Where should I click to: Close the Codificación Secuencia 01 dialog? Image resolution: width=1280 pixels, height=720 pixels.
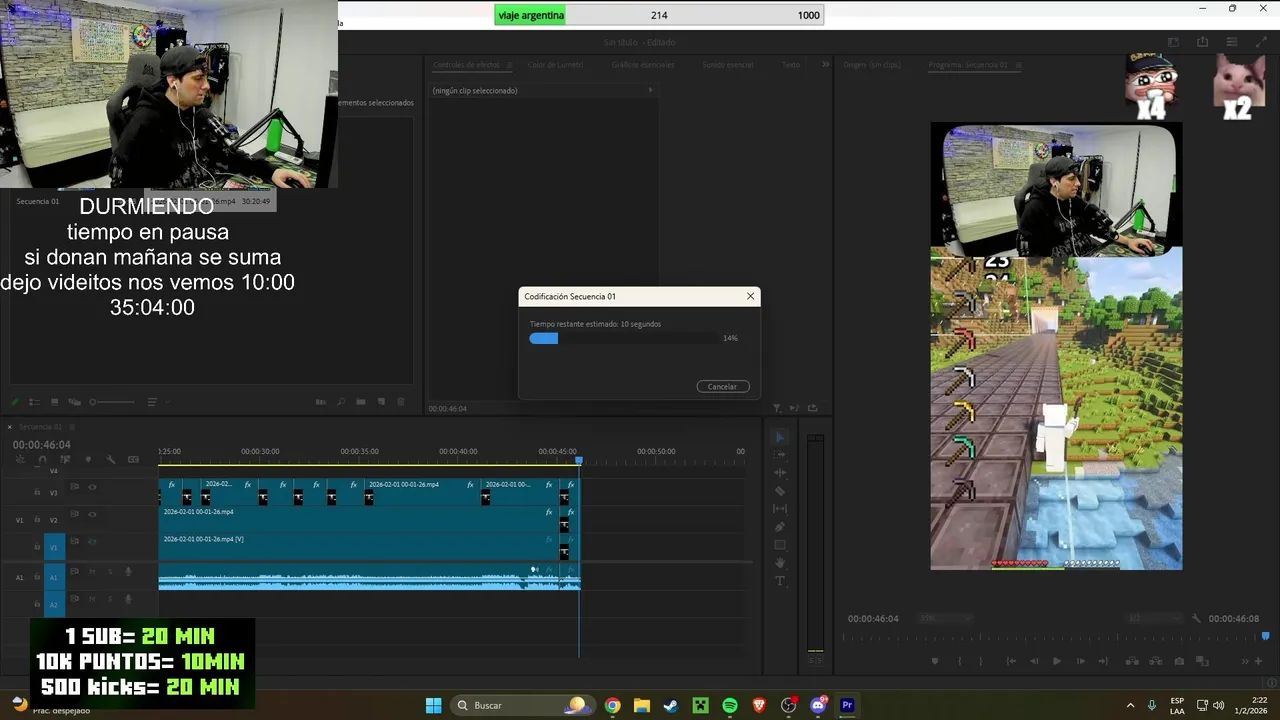click(750, 296)
